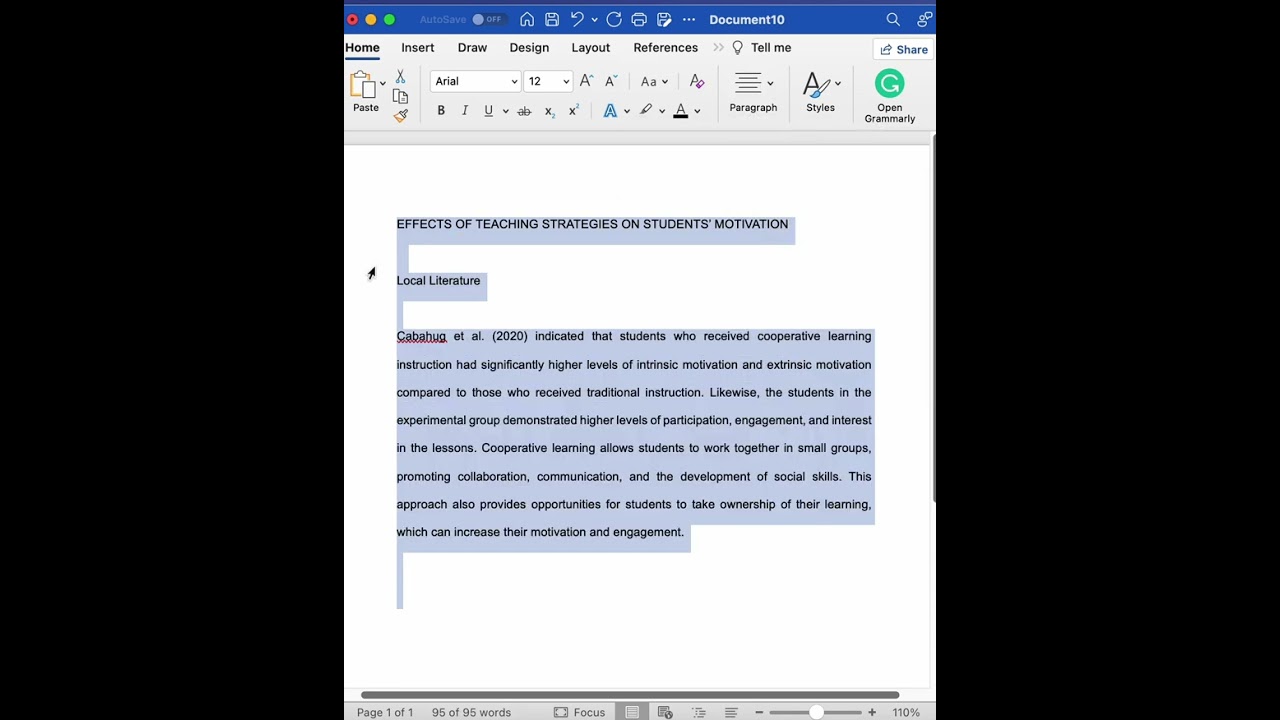Click Open Grammarly button
This screenshot has width=1280, height=720.
tap(889, 96)
